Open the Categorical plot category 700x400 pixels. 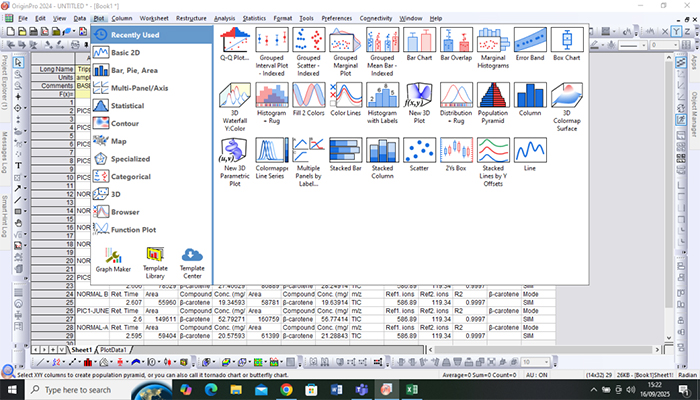click(x=152, y=177)
